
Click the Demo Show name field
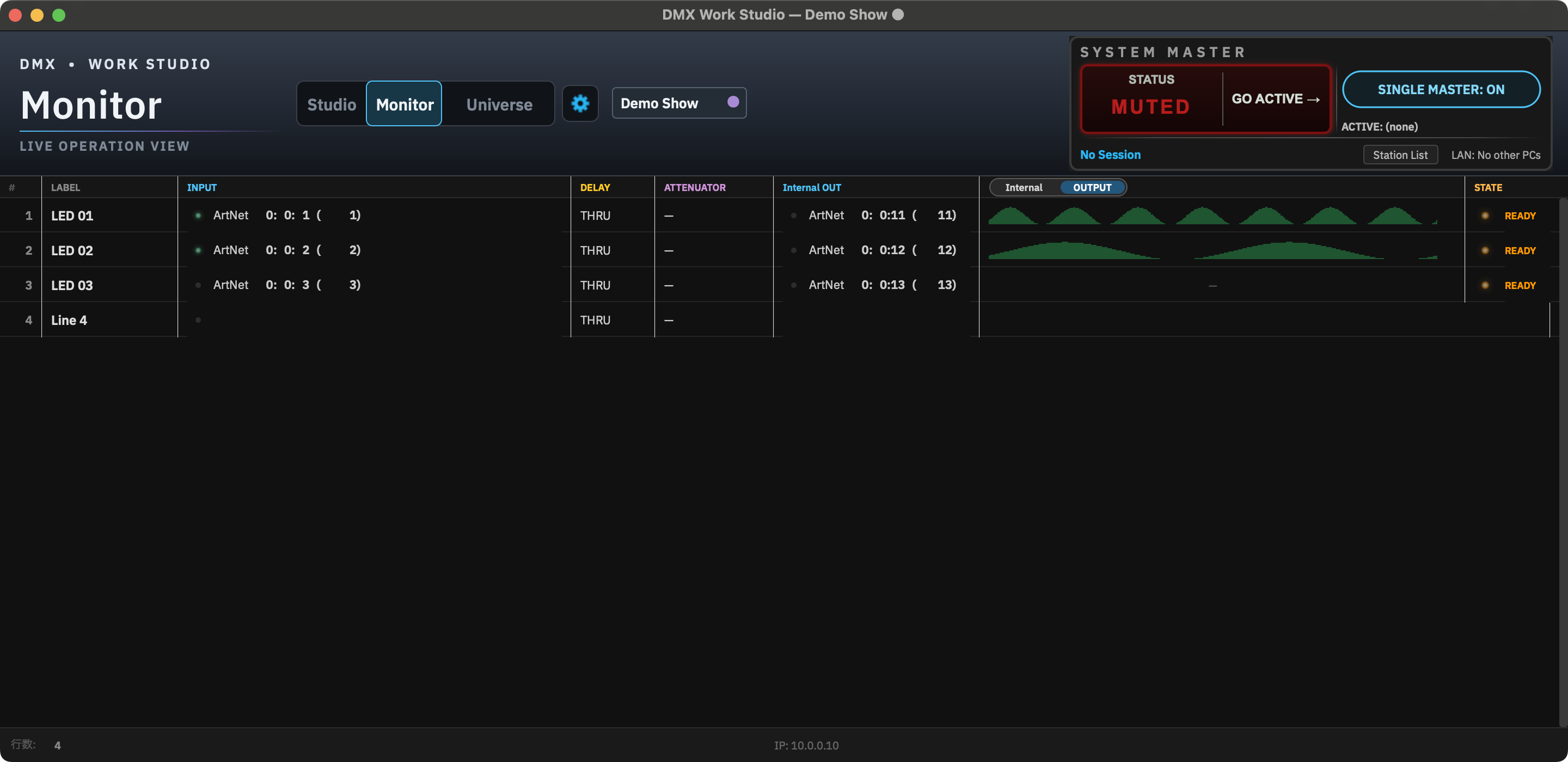(x=679, y=103)
